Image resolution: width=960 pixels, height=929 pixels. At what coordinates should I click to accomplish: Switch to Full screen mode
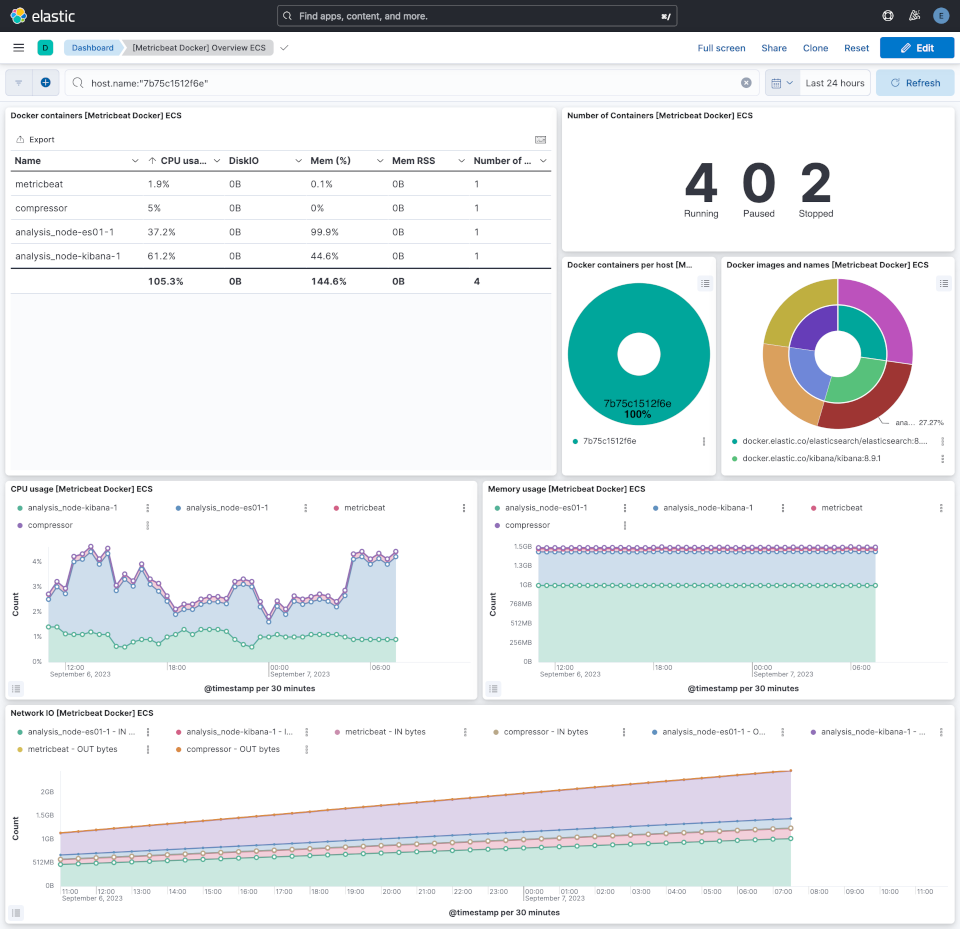tap(721, 48)
